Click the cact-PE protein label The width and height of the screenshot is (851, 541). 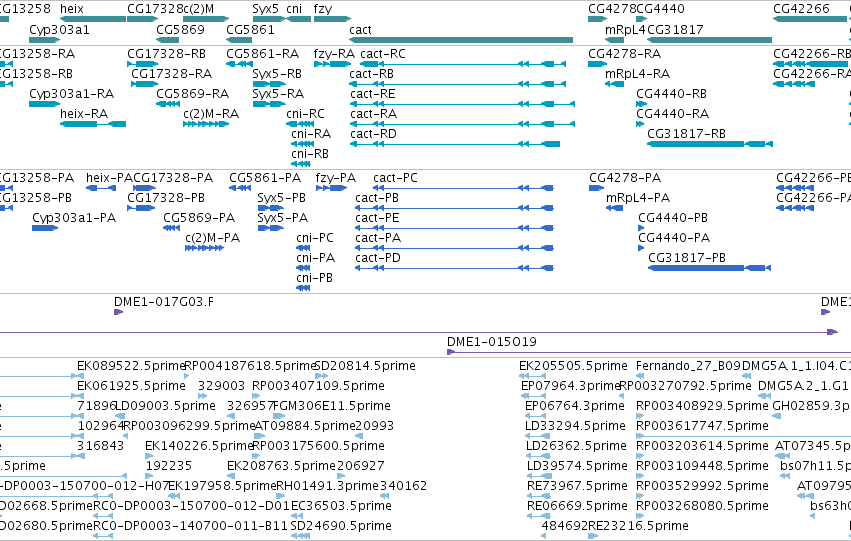click(377, 218)
